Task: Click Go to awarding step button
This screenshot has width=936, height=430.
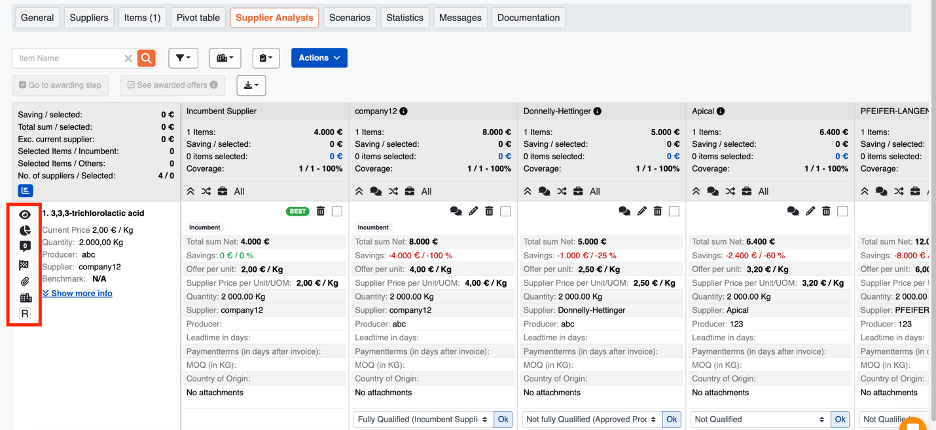Action: coord(60,85)
